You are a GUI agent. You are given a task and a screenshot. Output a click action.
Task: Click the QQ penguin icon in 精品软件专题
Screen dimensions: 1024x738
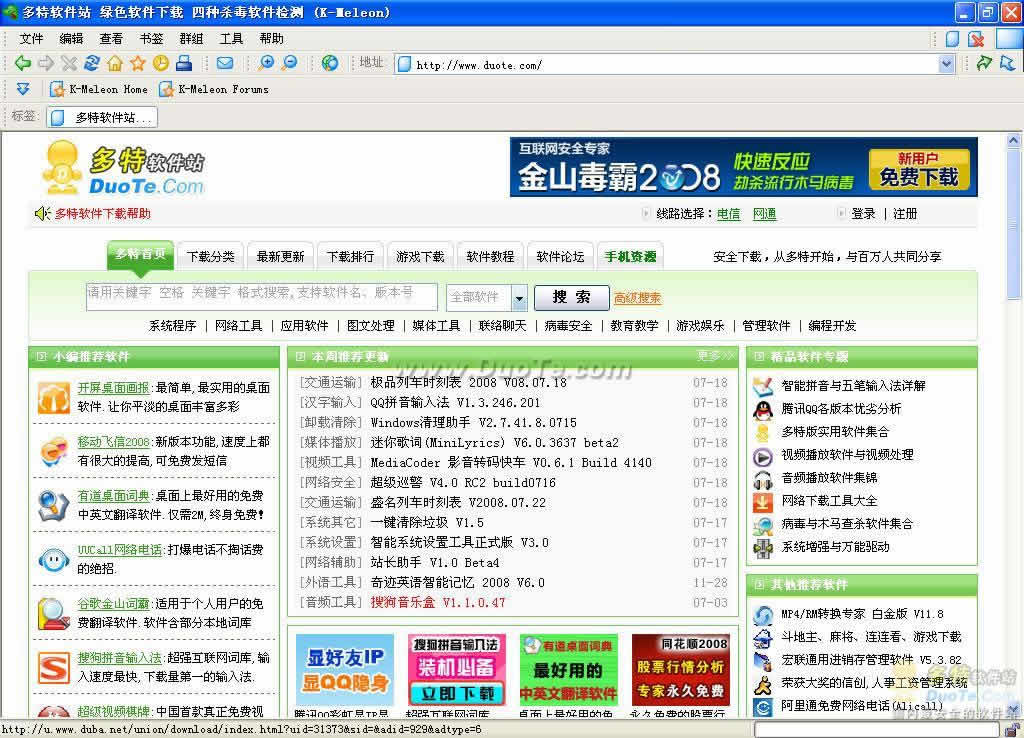[763, 409]
